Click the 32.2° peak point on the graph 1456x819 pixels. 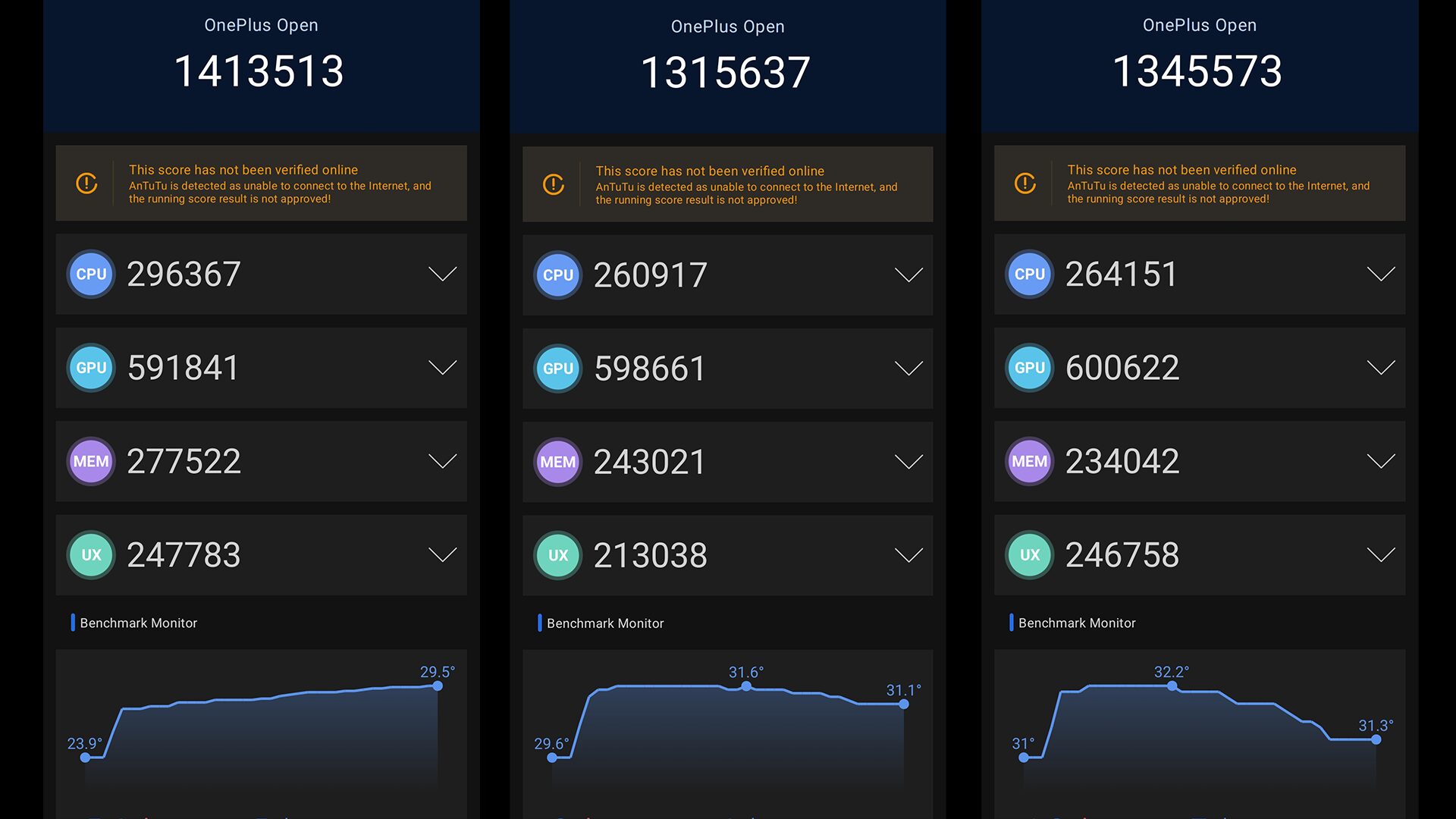click(1172, 686)
